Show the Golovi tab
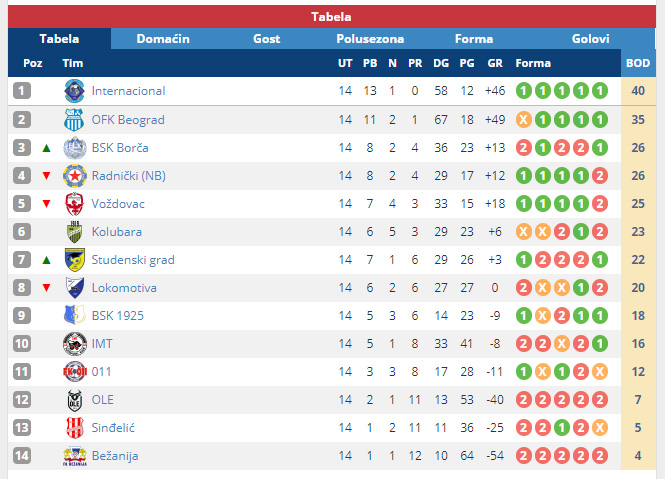Viewport: 665px width, 479px height. (x=590, y=39)
